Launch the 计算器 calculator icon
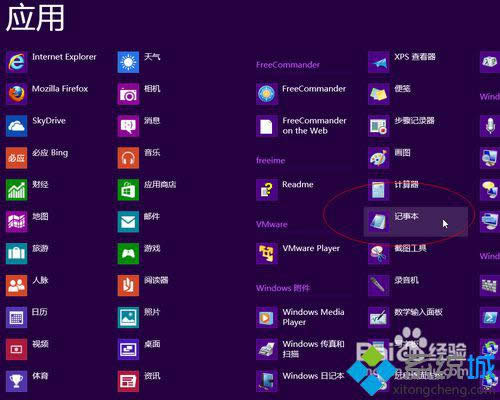The width and height of the screenshot is (500, 400). [379, 190]
